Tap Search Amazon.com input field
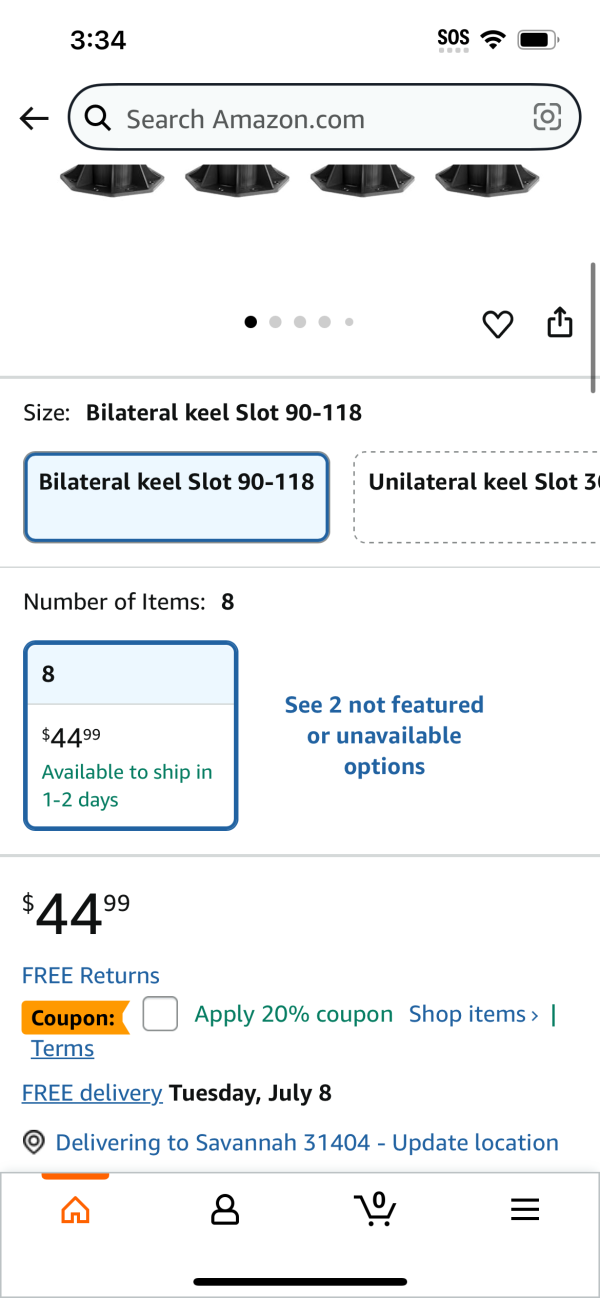The width and height of the screenshot is (600, 1298). coord(324,118)
